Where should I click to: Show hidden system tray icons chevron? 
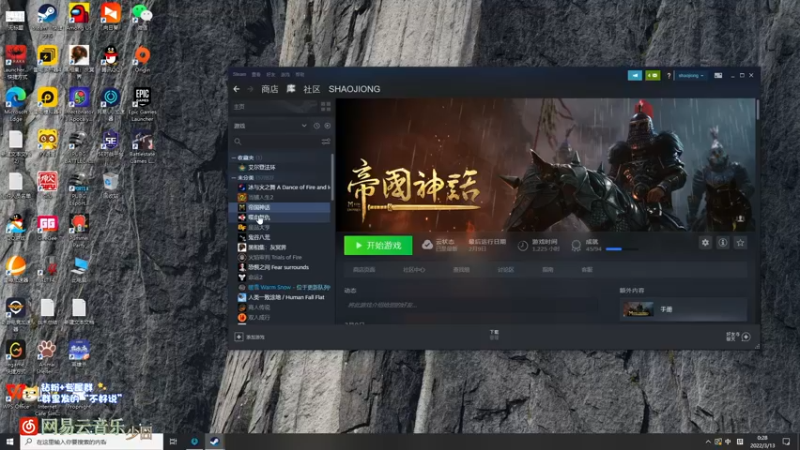[708, 442]
